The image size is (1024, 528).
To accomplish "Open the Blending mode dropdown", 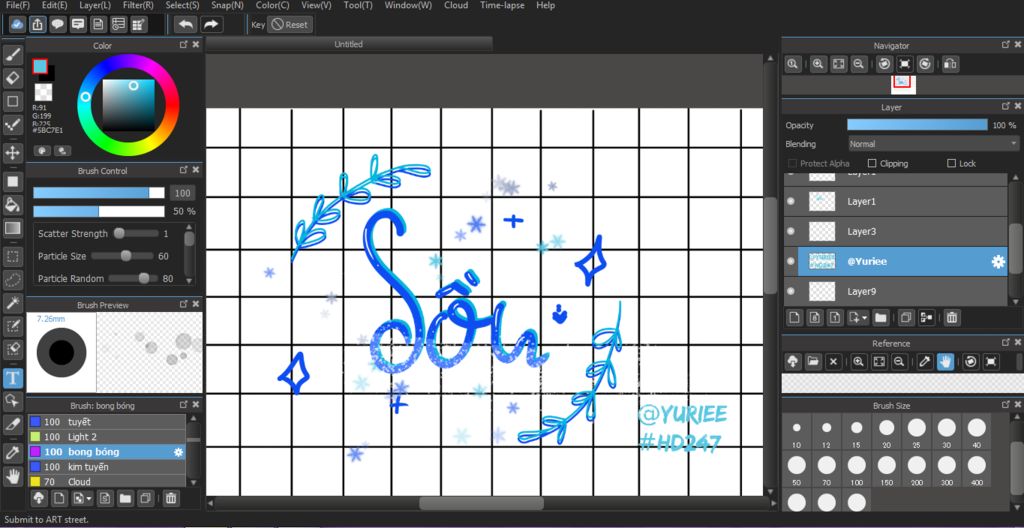I will [933, 144].
